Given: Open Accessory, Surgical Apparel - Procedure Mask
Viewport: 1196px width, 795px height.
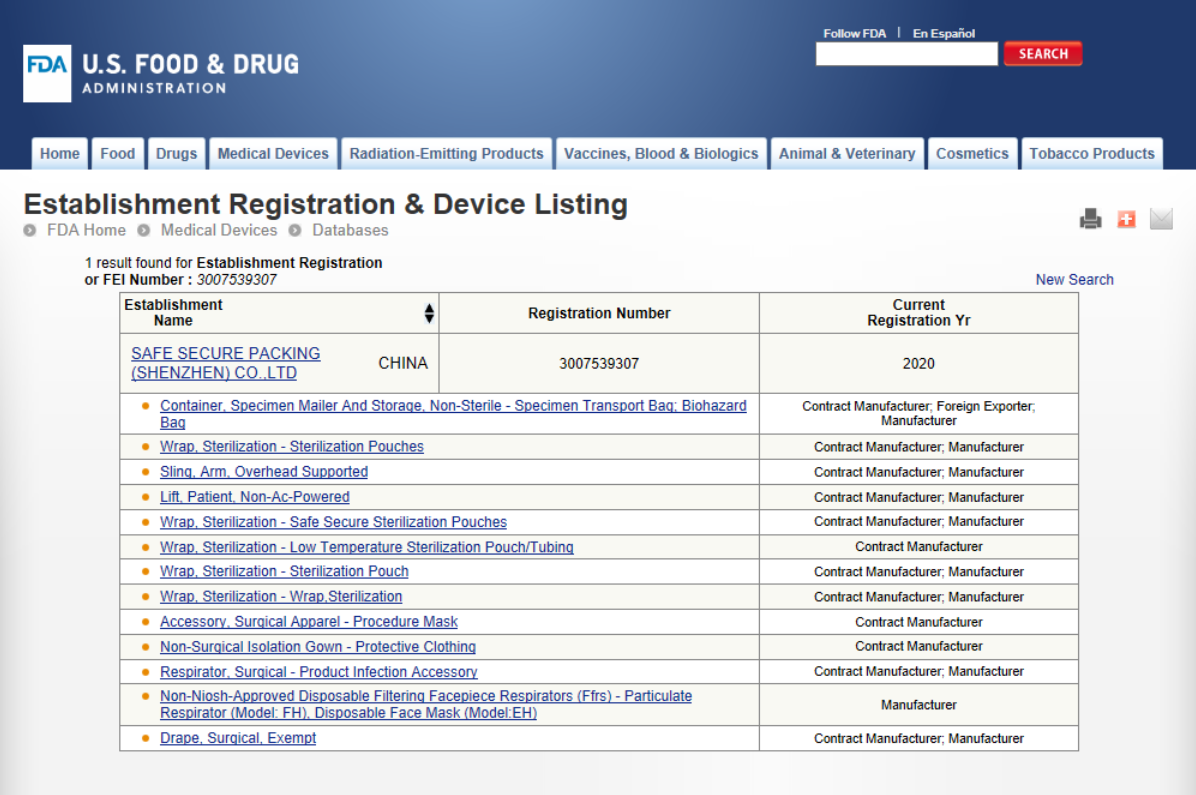Looking at the screenshot, I should pyautogui.click(x=309, y=622).
